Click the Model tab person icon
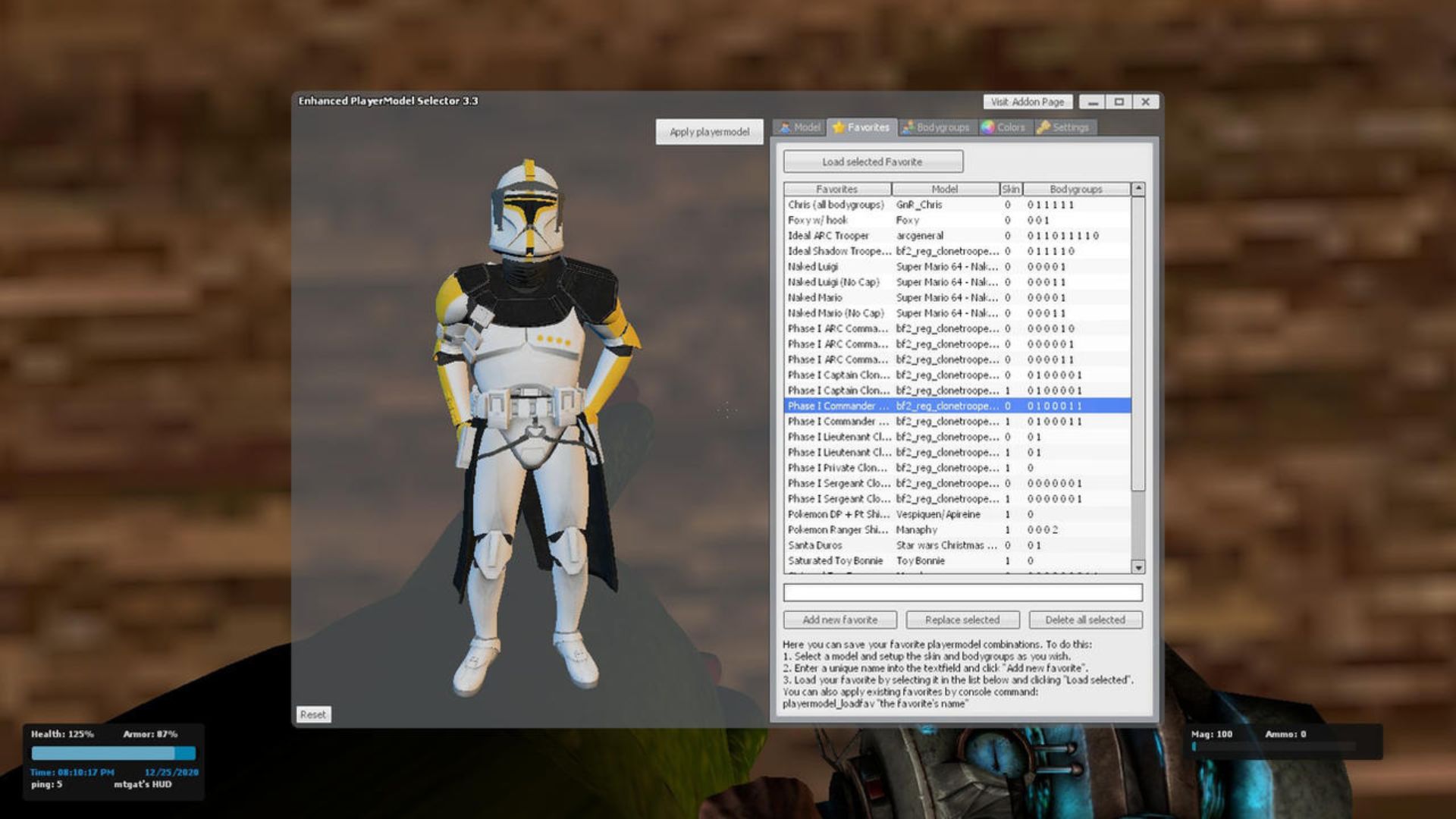1456x819 pixels. click(786, 127)
